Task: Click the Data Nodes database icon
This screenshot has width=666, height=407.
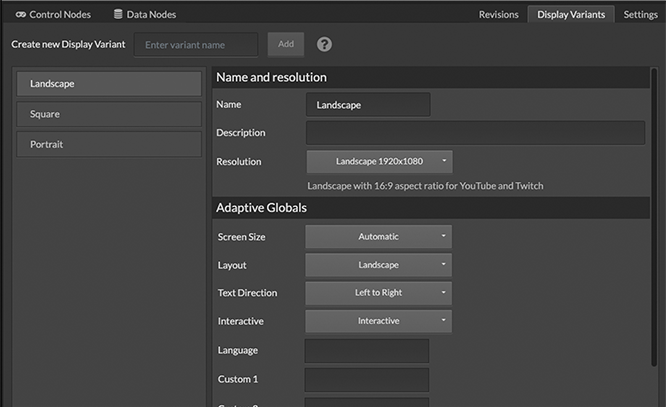Action: click(118, 14)
